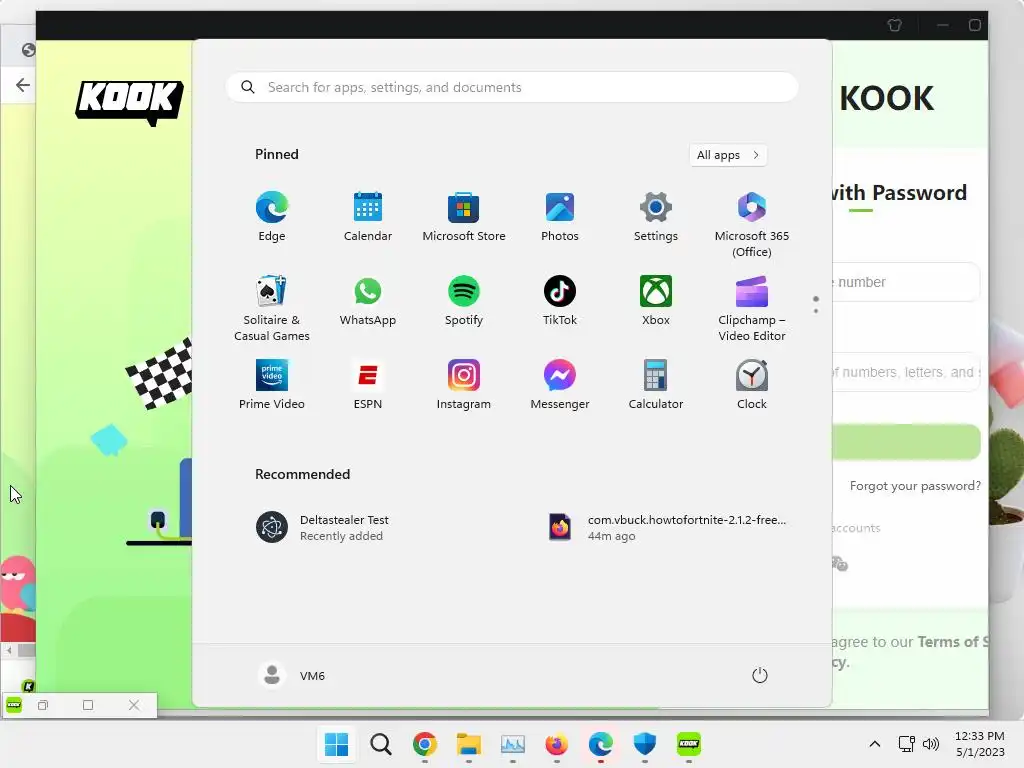Open the Edge app from Pinned
Image resolution: width=1024 pixels, height=768 pixels.
click(272, 217)
